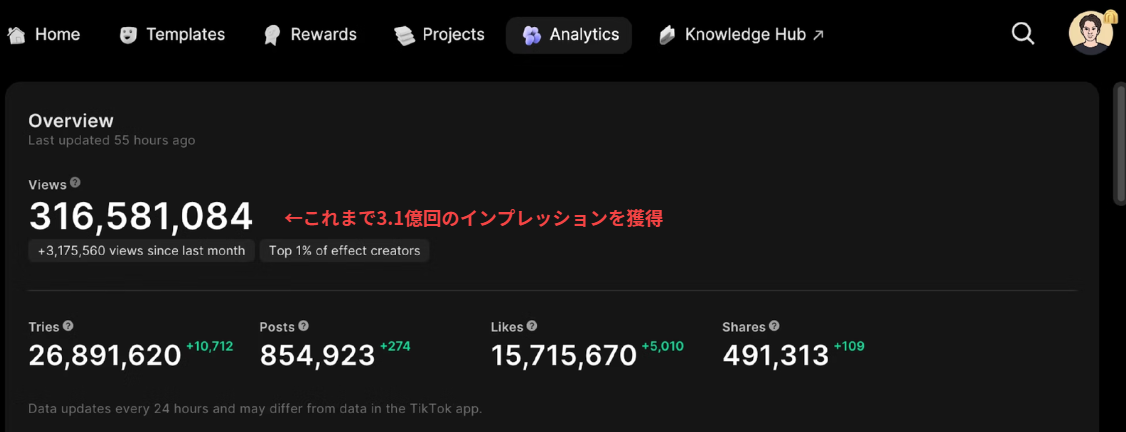
Task: Show the Shares help tooltip icon
Action: click(x=774, y=326)
